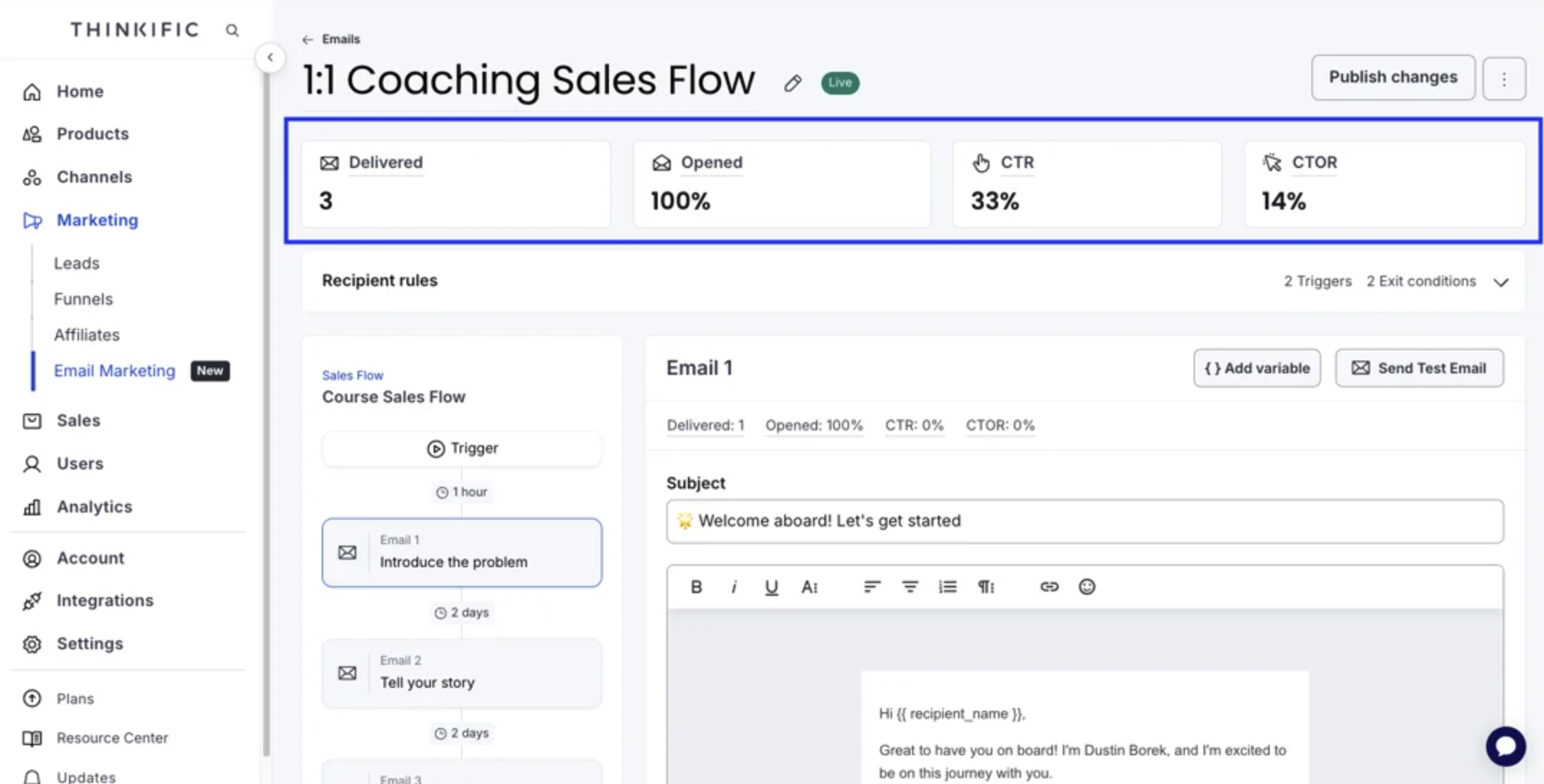Screen dimensions: 1544x784
Task: Click CTR: 0% stat for Email 1
Action: coord(913,426)
